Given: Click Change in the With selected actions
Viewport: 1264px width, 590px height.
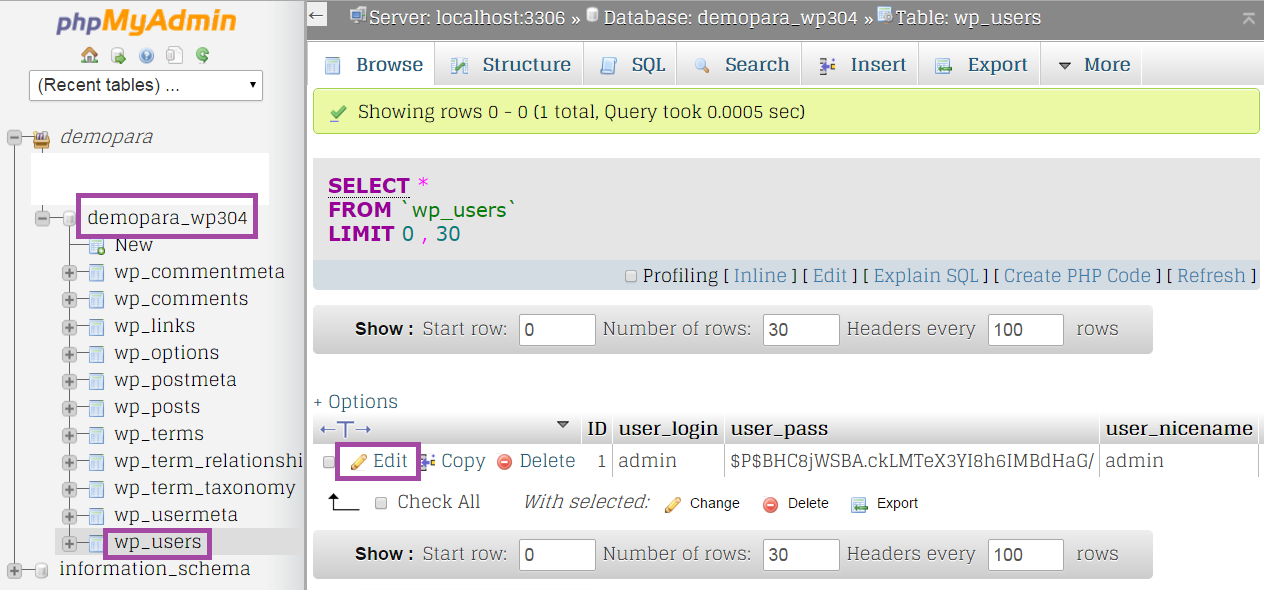Looking at the screenshot, I should 703,504.
